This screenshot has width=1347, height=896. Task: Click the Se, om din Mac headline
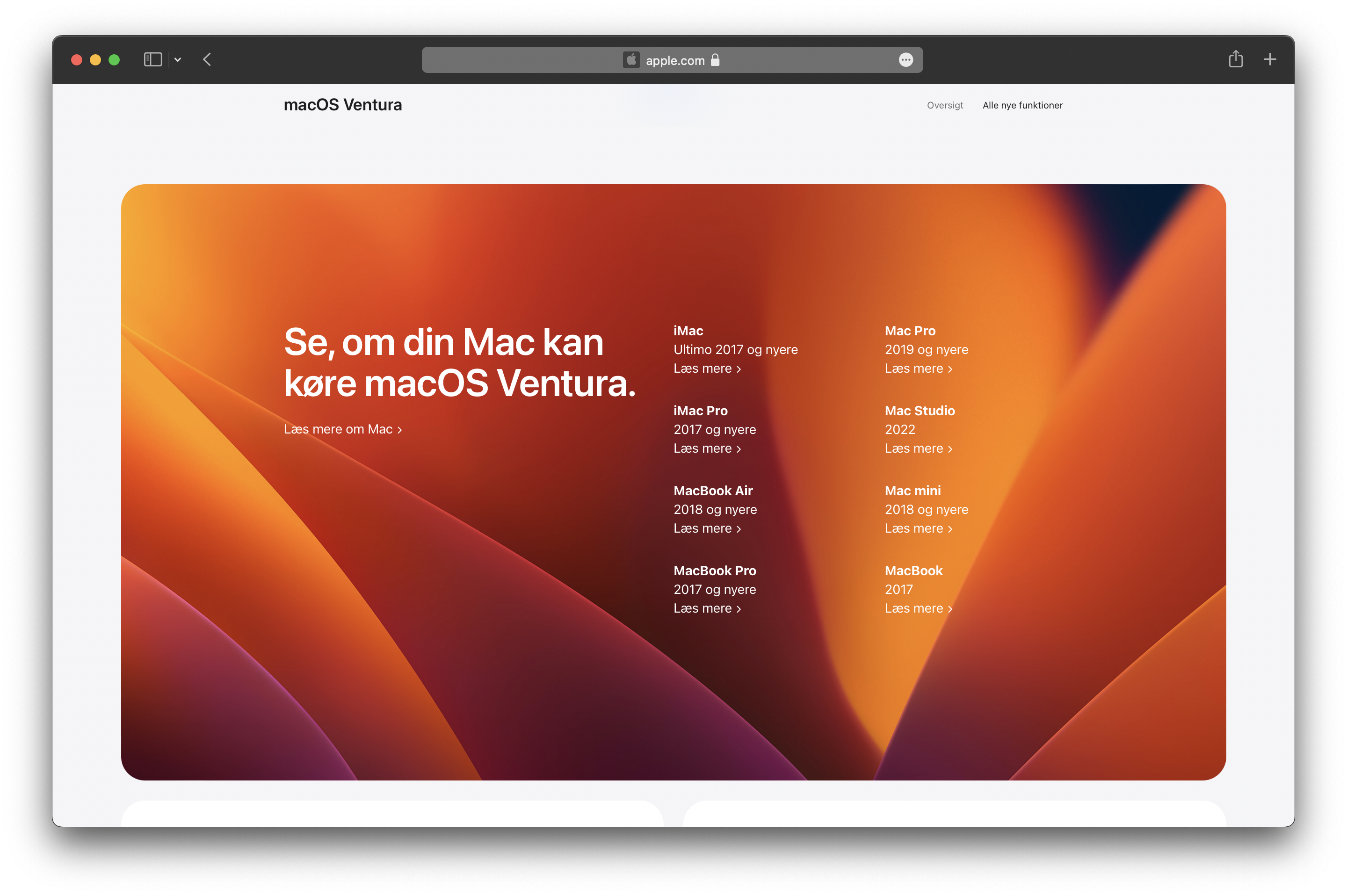click(x=459, y=362)
